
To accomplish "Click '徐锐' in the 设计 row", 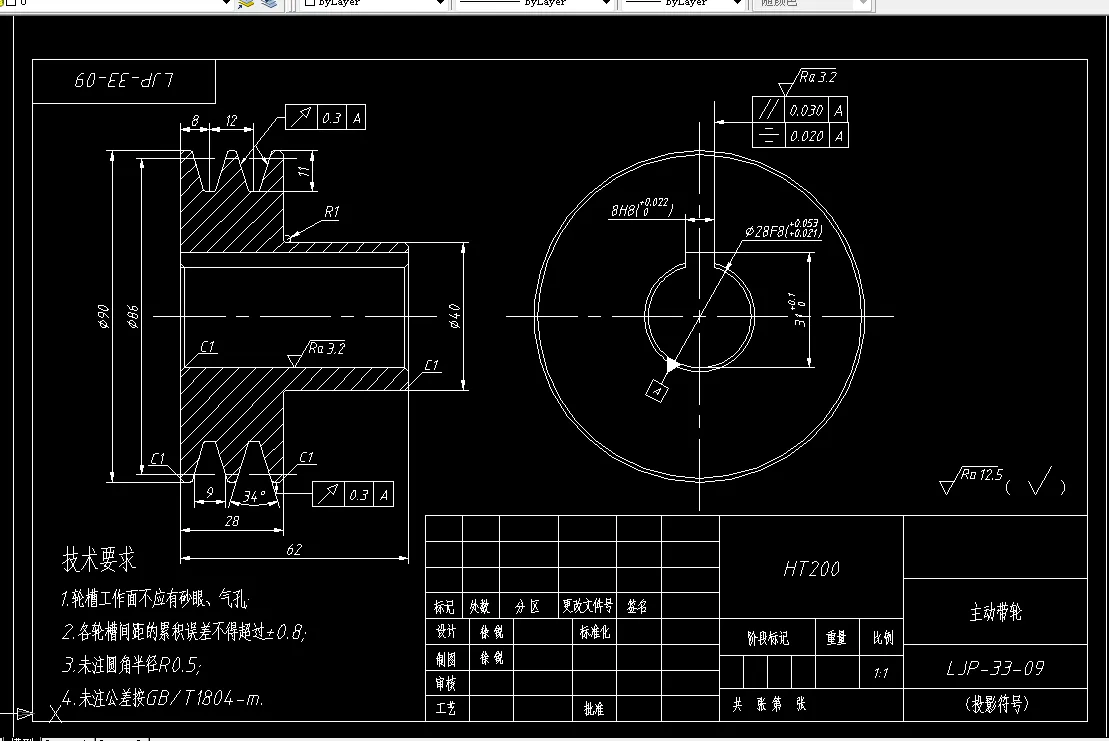I will (492, 631).
